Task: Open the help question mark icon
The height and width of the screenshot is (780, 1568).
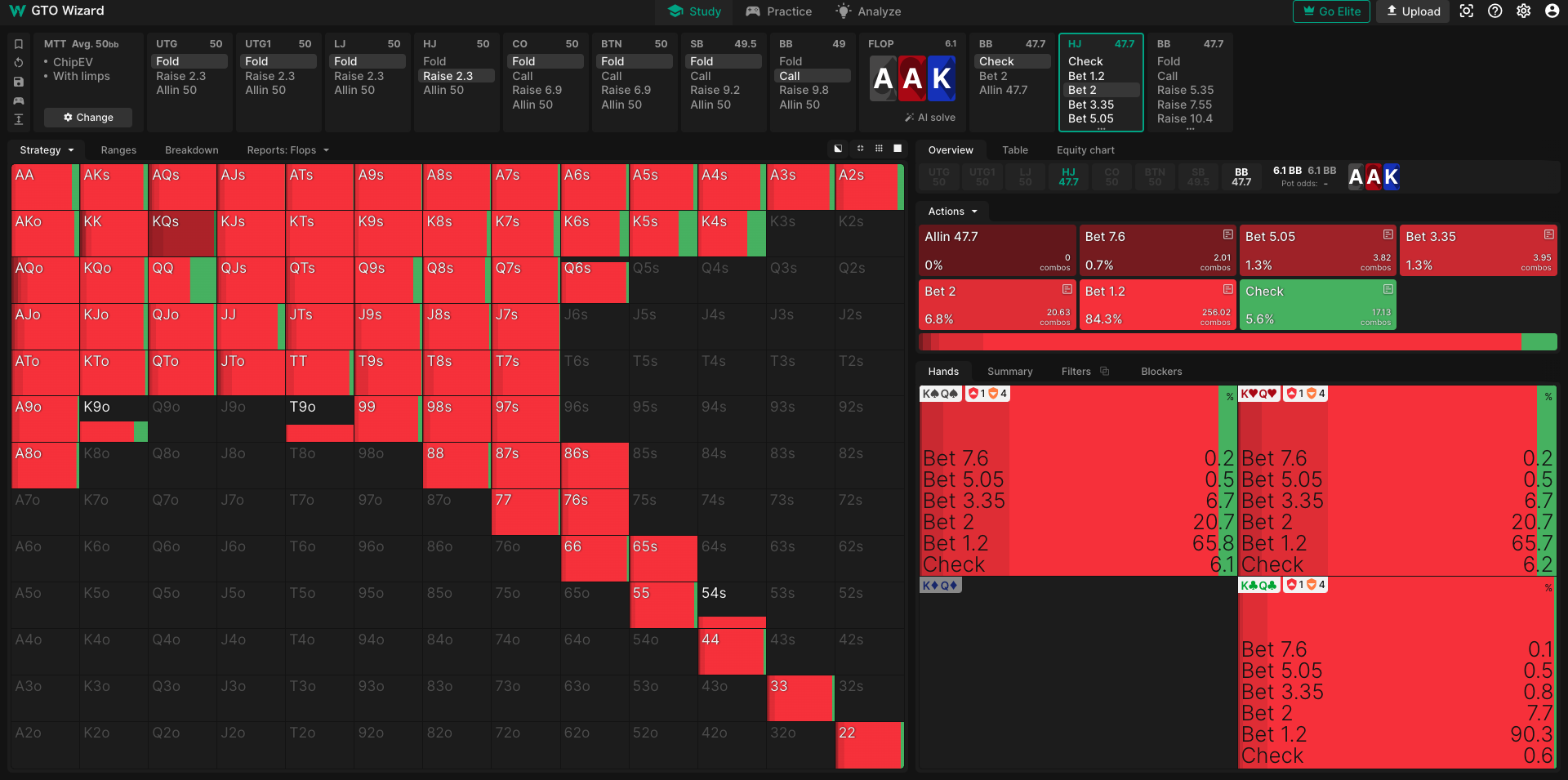Action: tap(1495, 11)
